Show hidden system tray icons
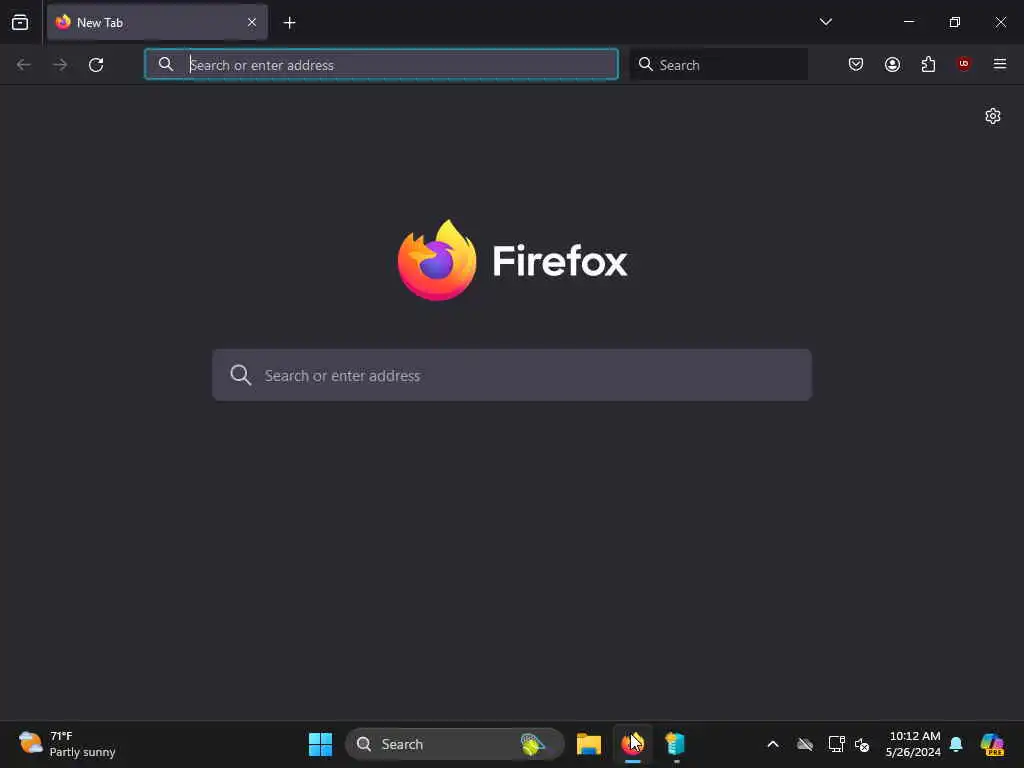Viewport: 1024px width, 768px height. [x=773, y=744]
